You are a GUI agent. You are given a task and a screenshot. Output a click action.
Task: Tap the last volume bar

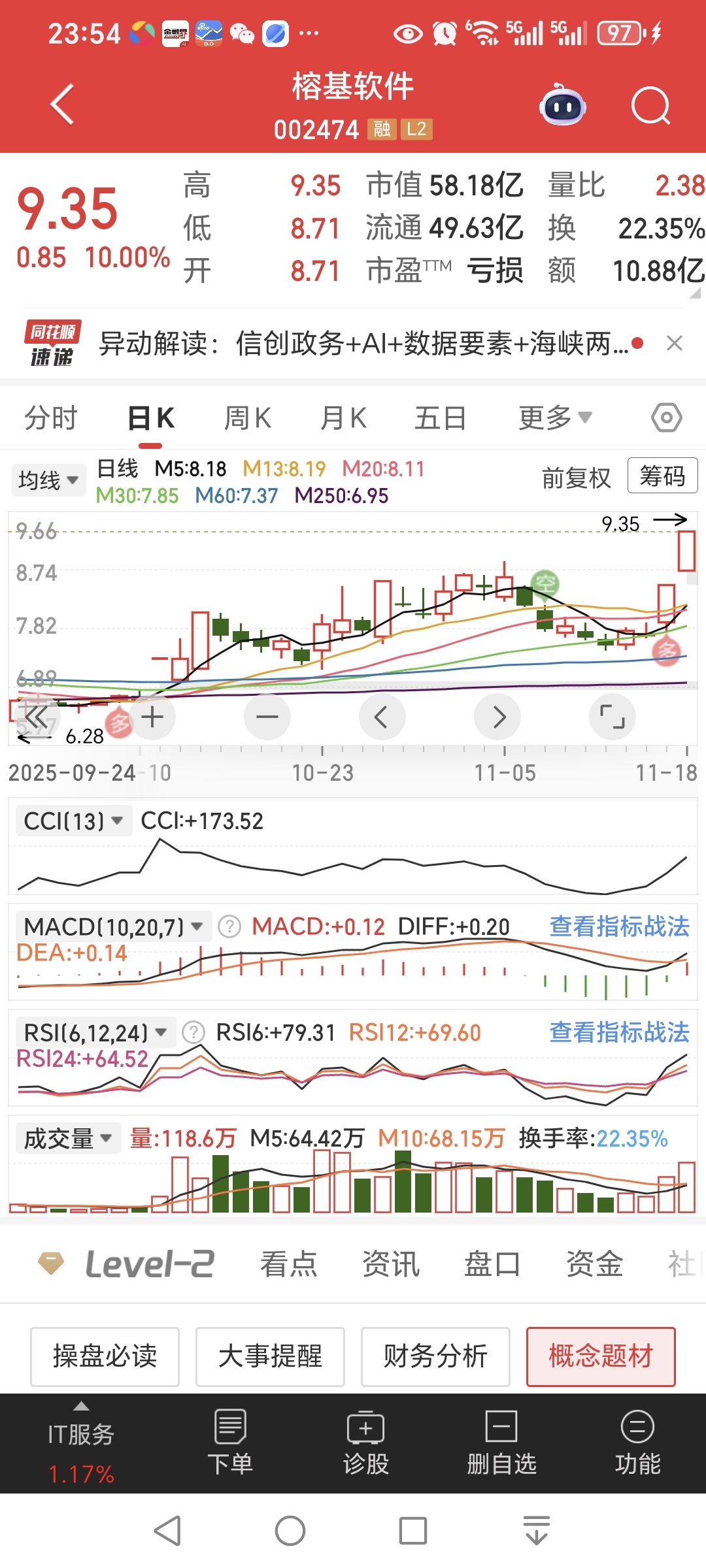(686, 1186)
